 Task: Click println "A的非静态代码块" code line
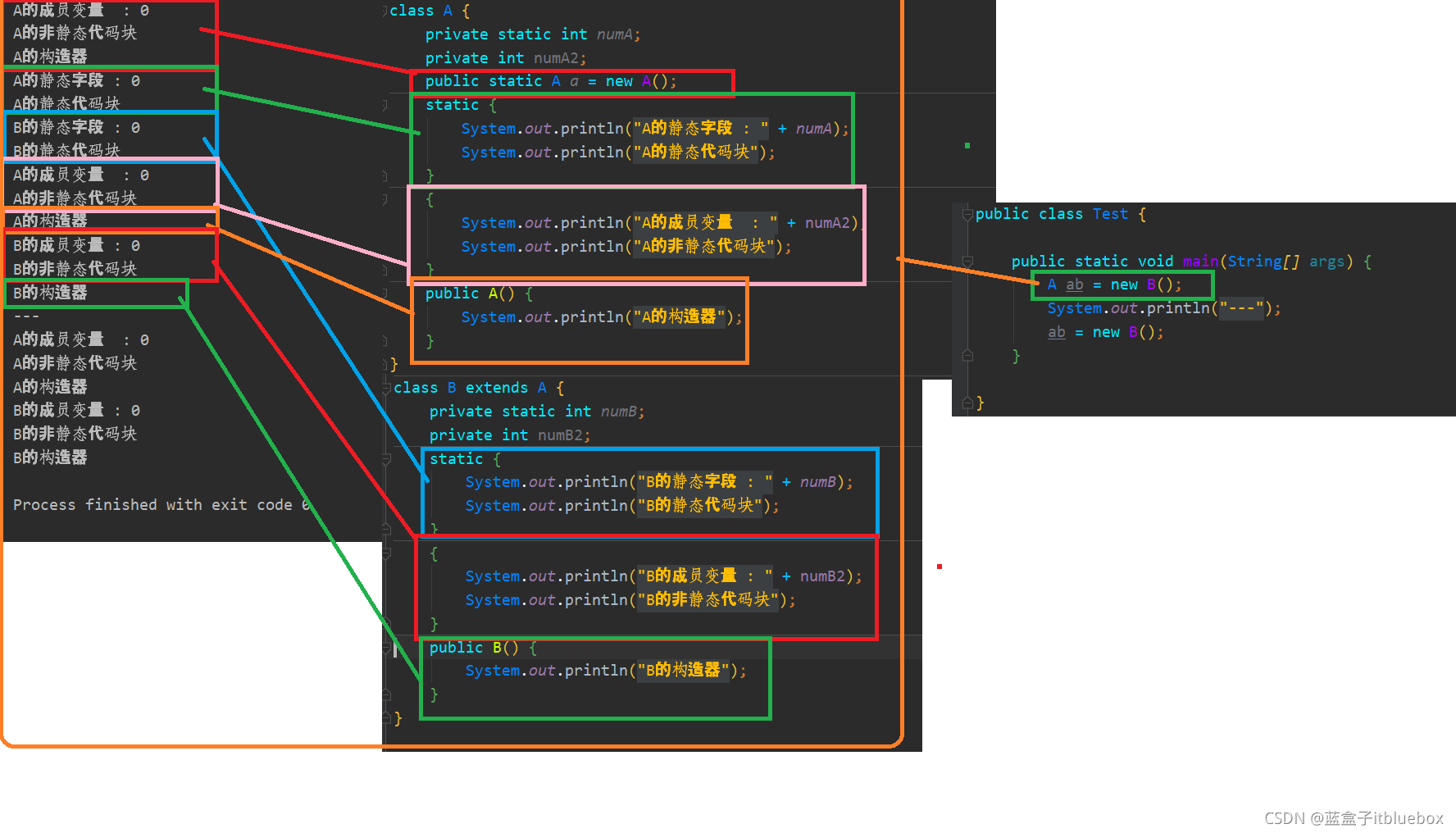[627, 247]
